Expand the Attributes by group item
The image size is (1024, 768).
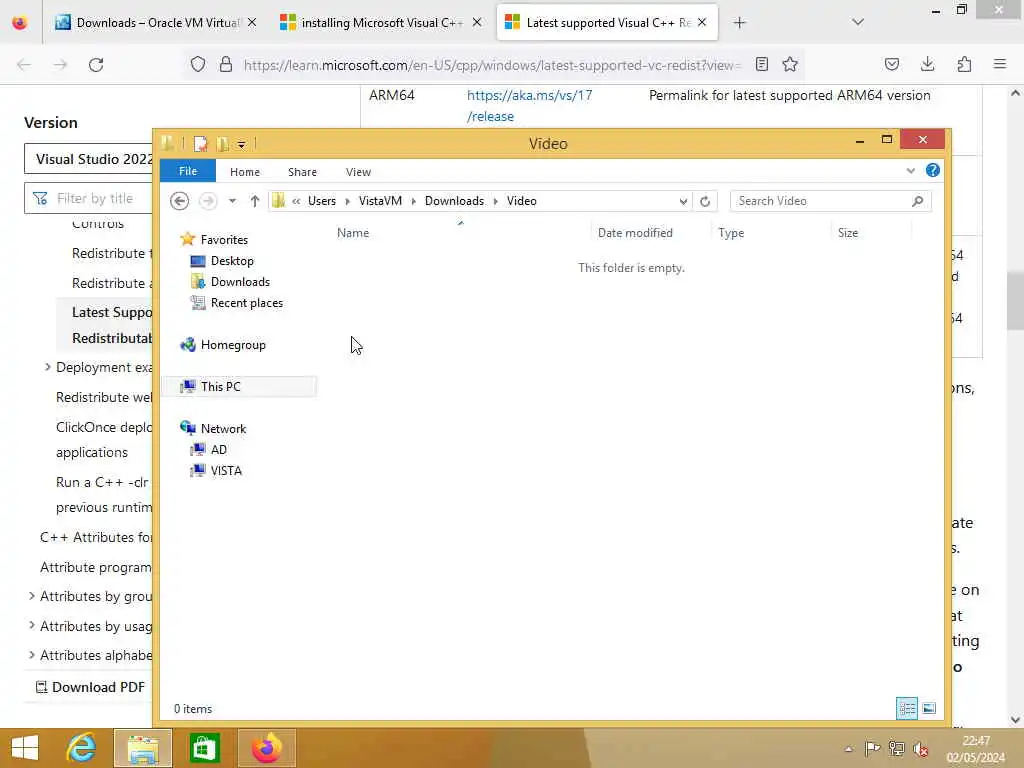coord(32,596)
